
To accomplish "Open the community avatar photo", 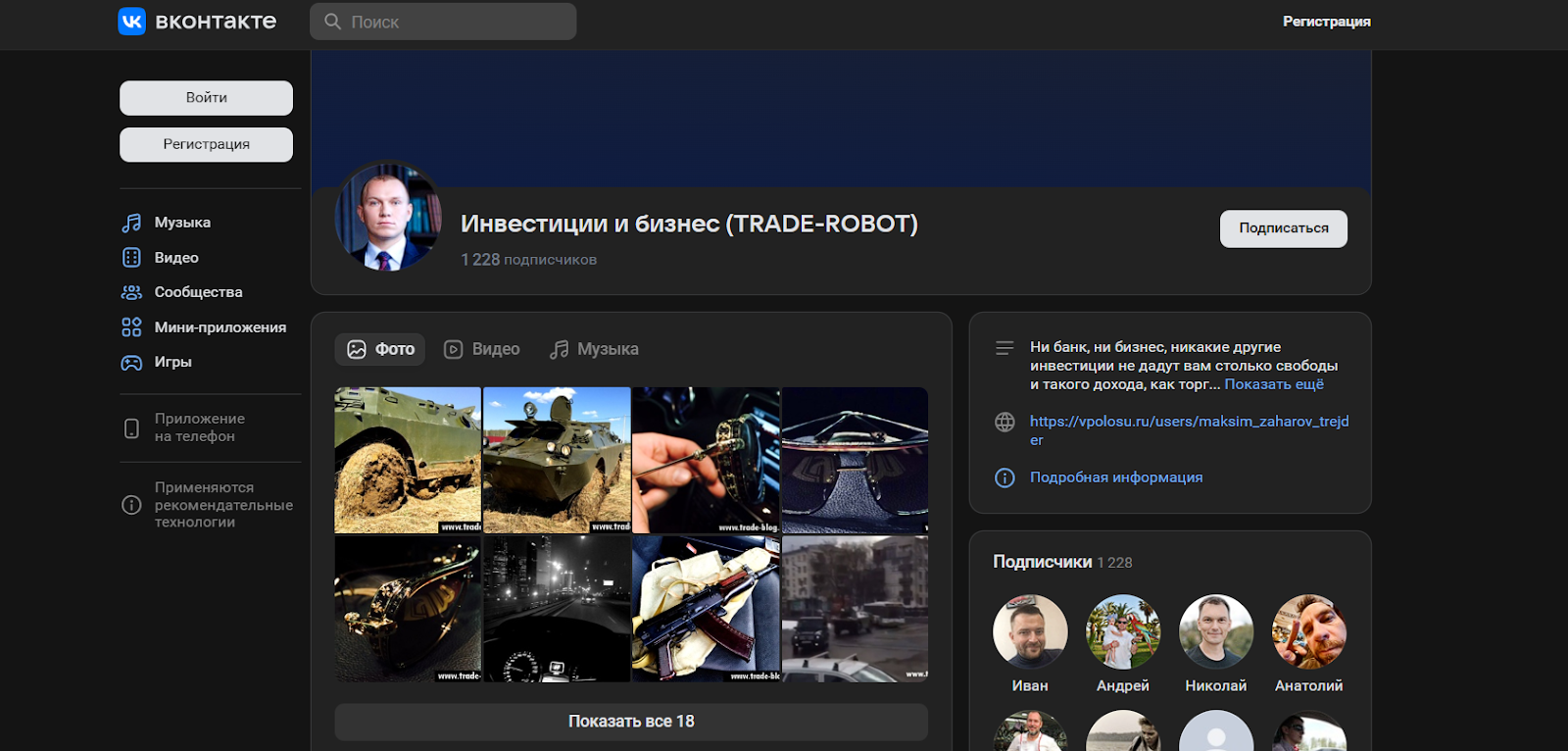I will pos(388,216).
